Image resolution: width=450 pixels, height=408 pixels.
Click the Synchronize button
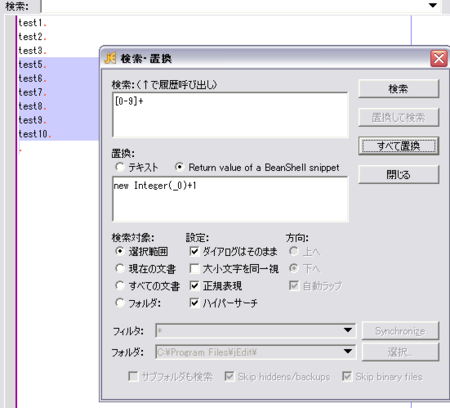pyautogui.click(x=400, y=331)
